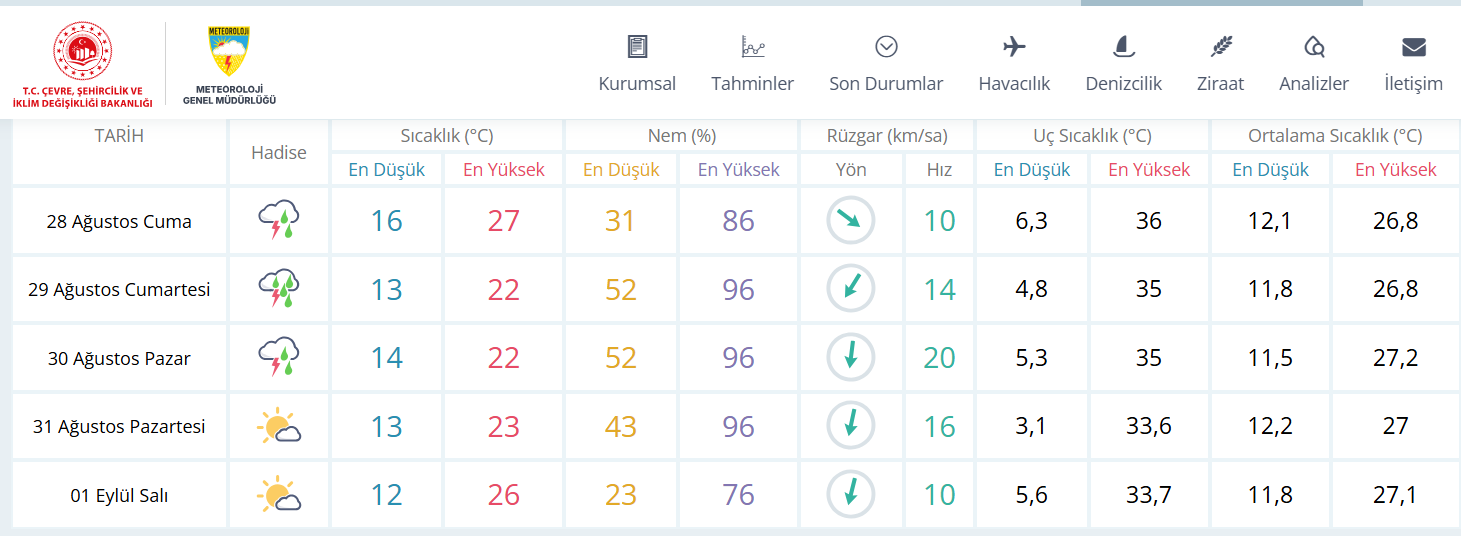Click the wind direction dial for 29 Ağustos Cumartesi
Screen dimensions: 1461x536
[851, 289]
